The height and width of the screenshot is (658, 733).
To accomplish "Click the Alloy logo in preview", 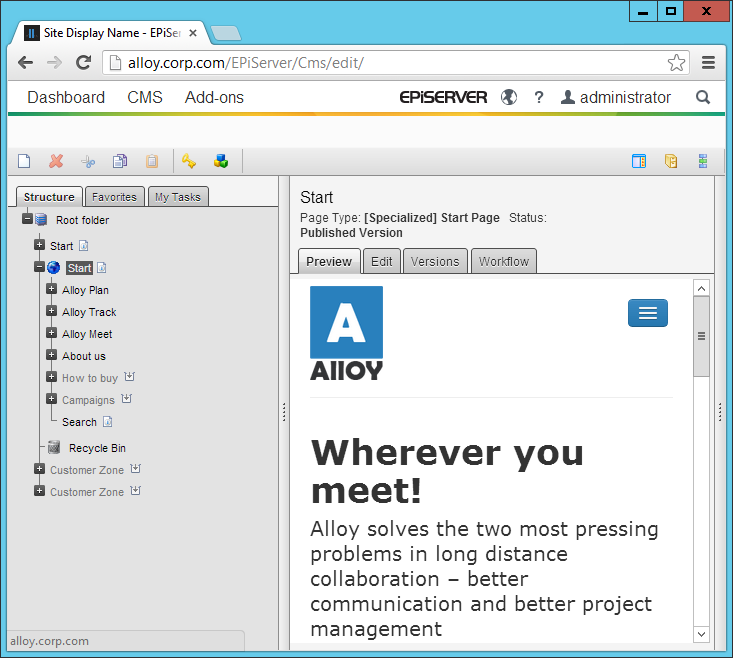I will point(346,334).
